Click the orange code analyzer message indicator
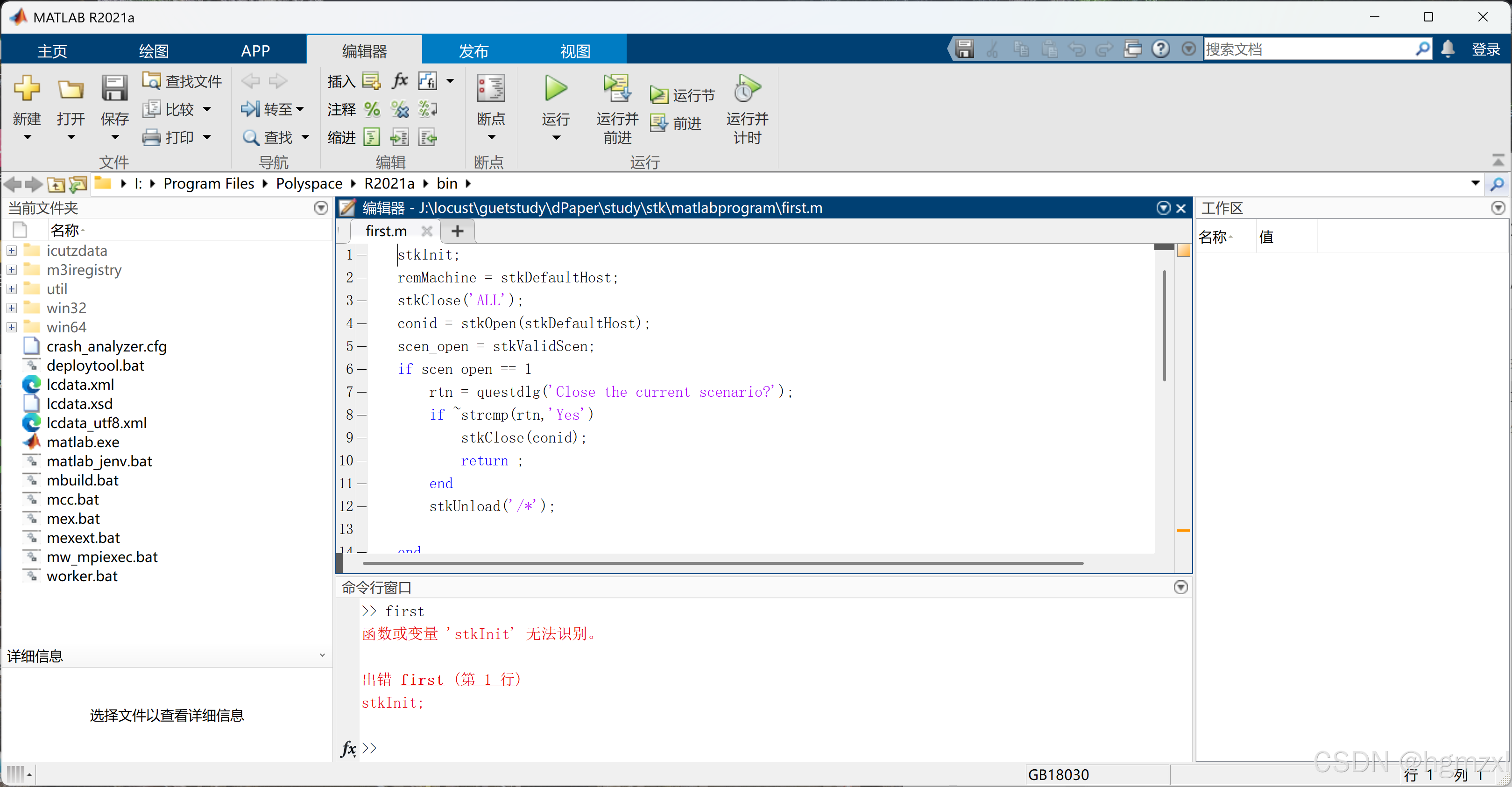 coord(1183,251)
